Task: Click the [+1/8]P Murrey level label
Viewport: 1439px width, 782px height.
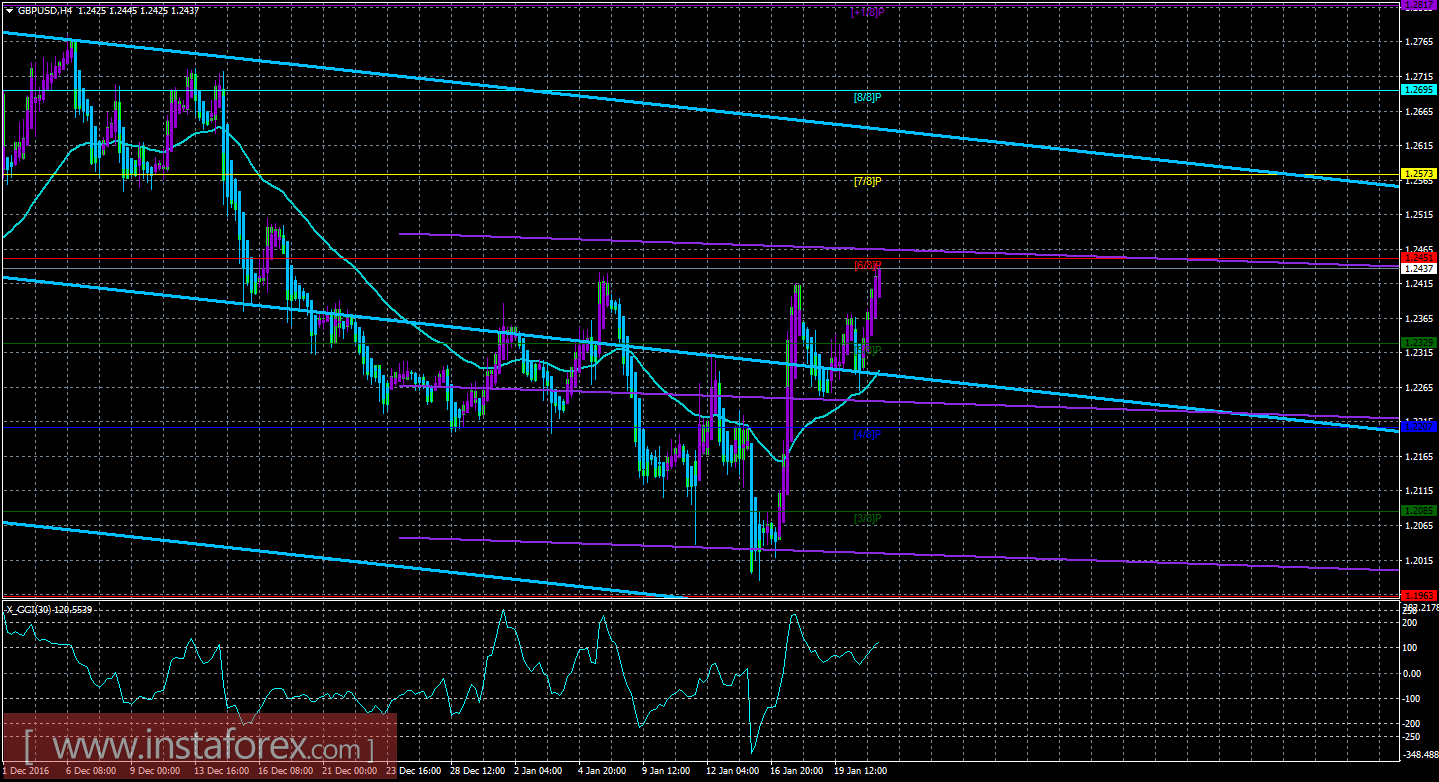Action: coord(866,12)
